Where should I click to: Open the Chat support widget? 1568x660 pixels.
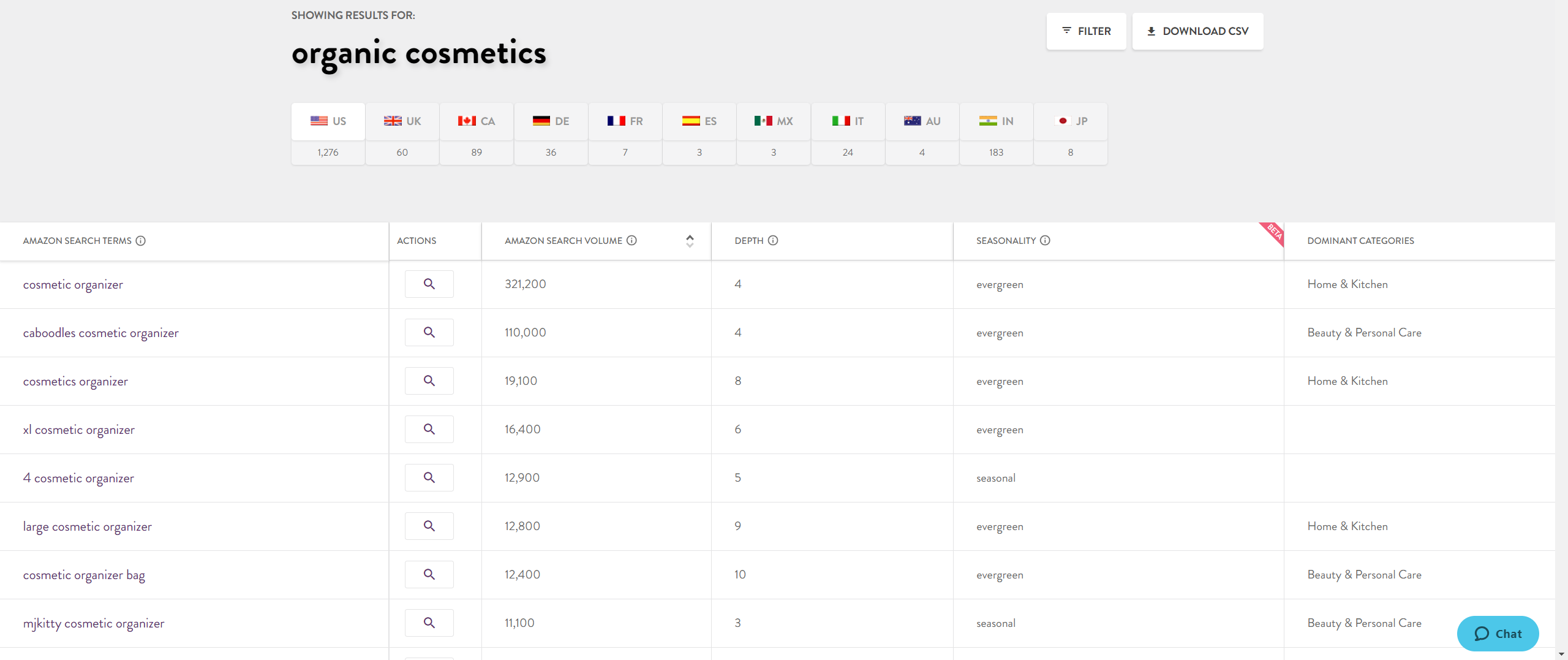pyautogui.click(x=1498, y=634)
